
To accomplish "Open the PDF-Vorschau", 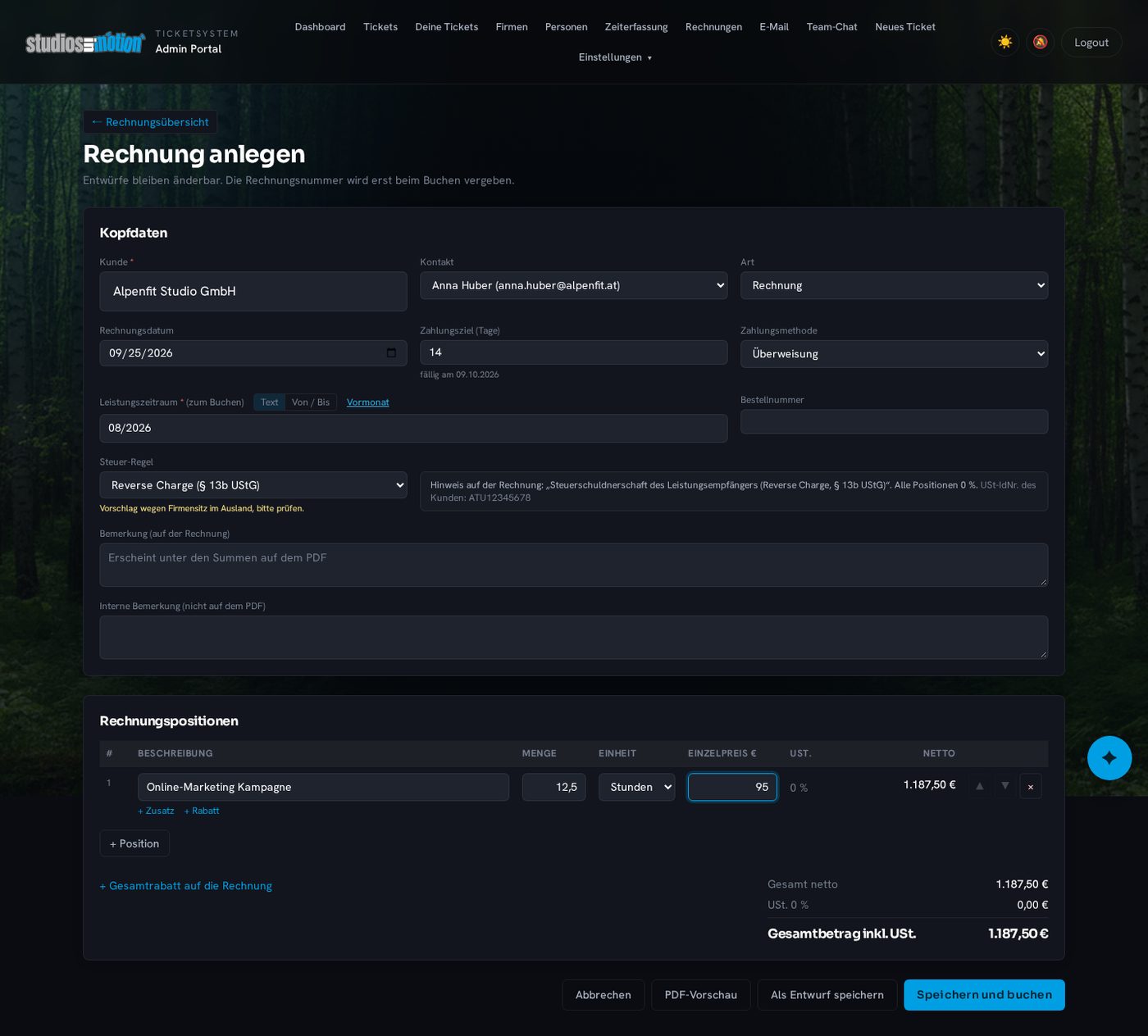I will [x=701, y=995].
